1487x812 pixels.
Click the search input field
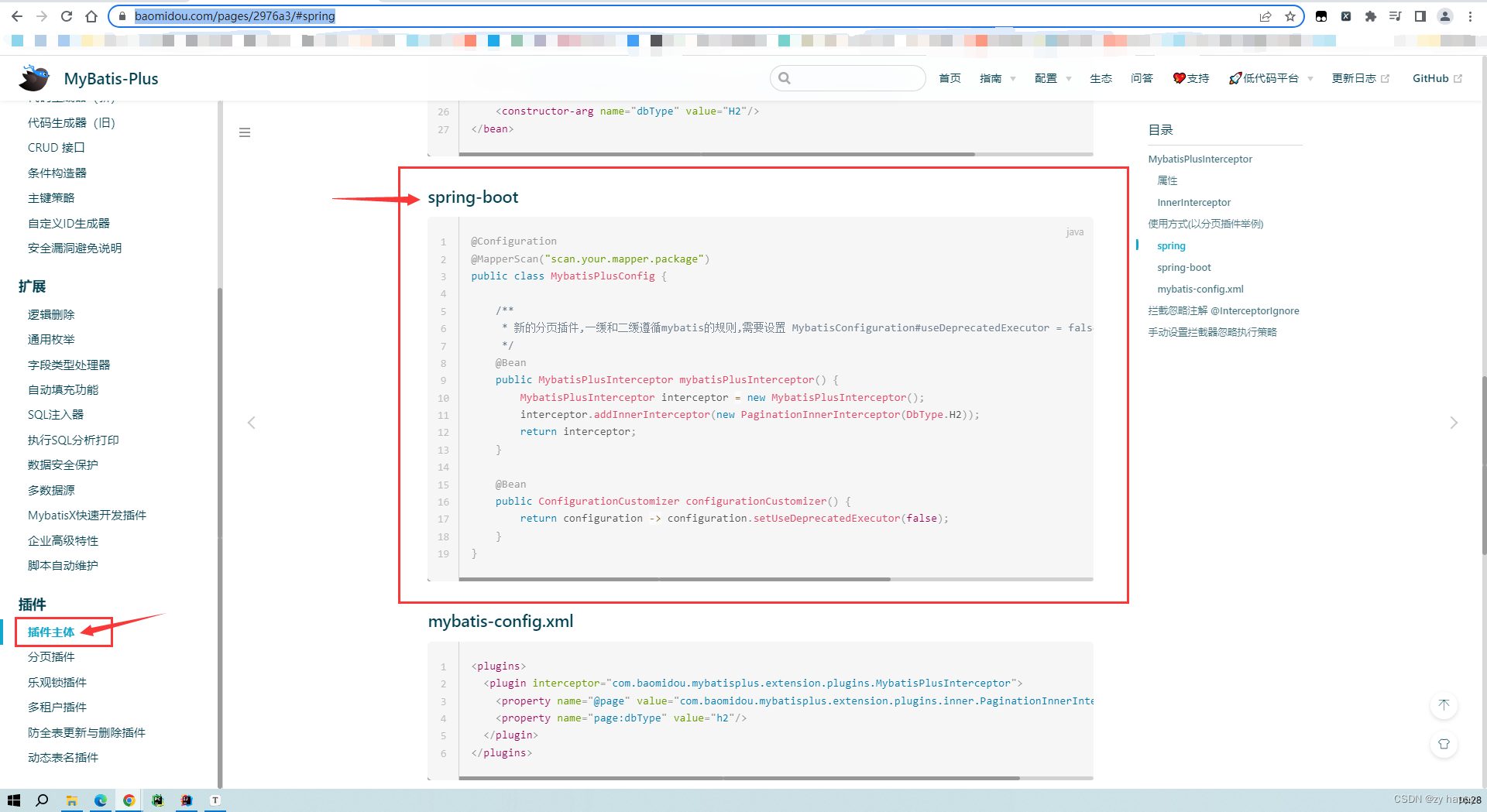848,78
